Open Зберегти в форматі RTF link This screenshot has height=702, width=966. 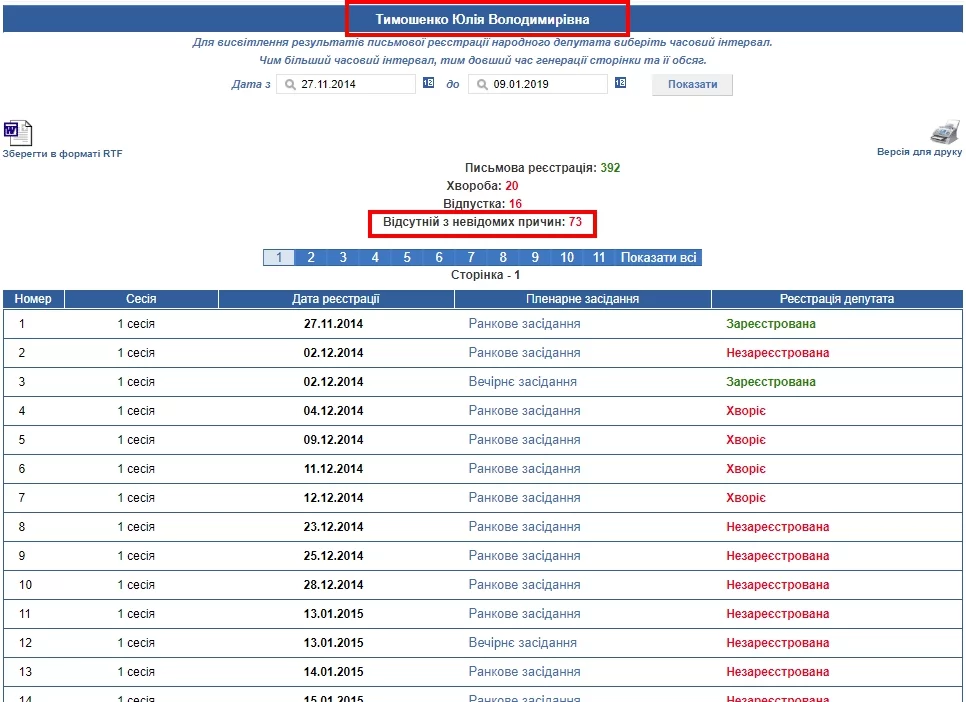click(x=62, y=153)
